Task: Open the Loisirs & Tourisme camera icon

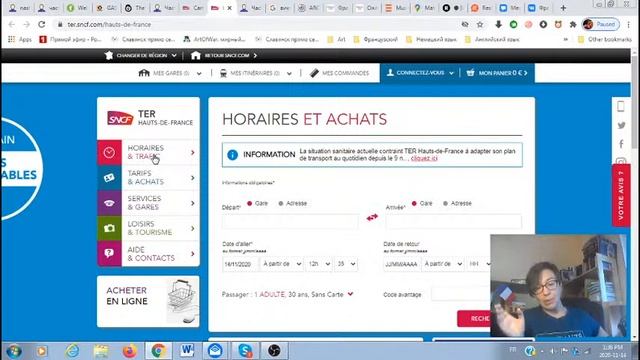Action: tap(109, 228)
